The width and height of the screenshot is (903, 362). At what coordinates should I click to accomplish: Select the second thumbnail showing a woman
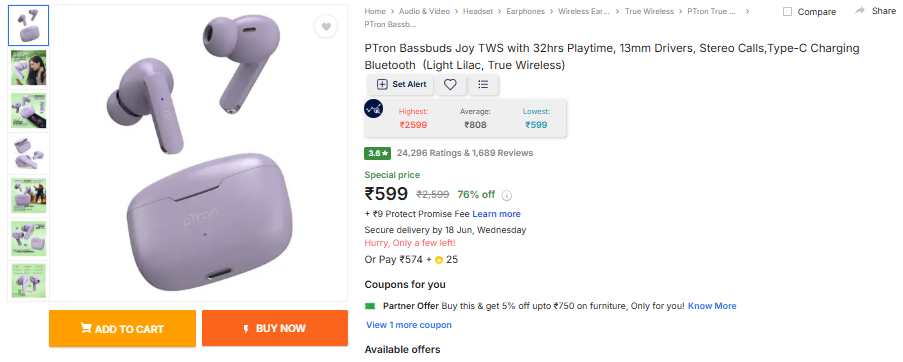point(28,68)
